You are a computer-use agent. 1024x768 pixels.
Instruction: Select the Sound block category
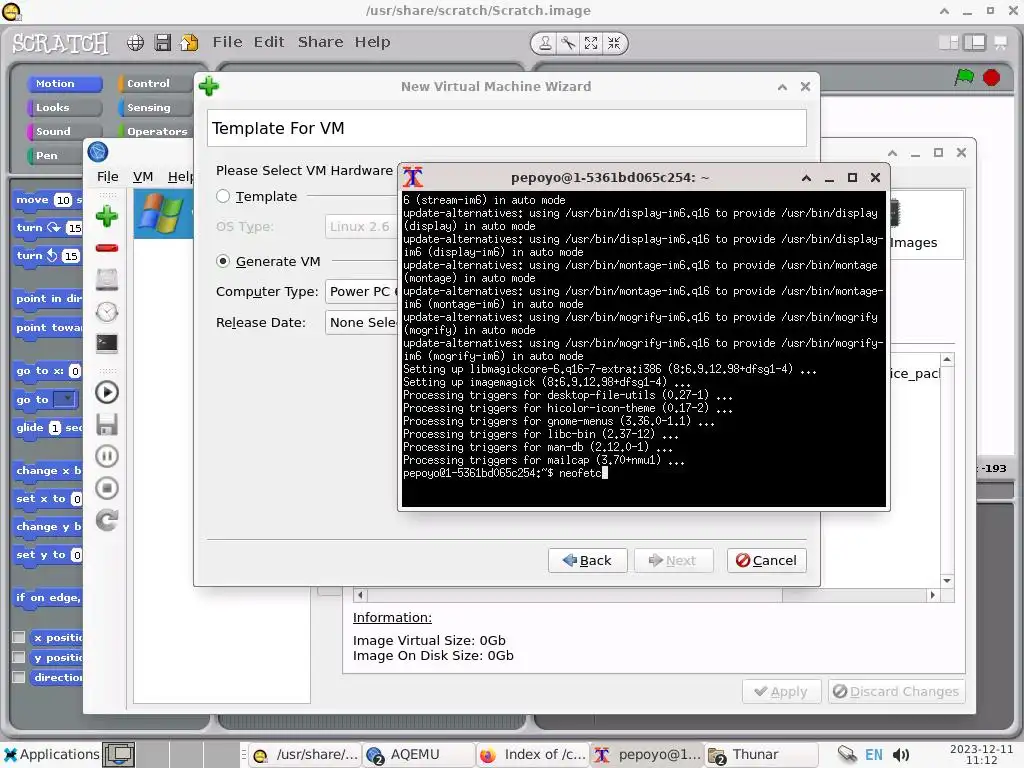65,131
